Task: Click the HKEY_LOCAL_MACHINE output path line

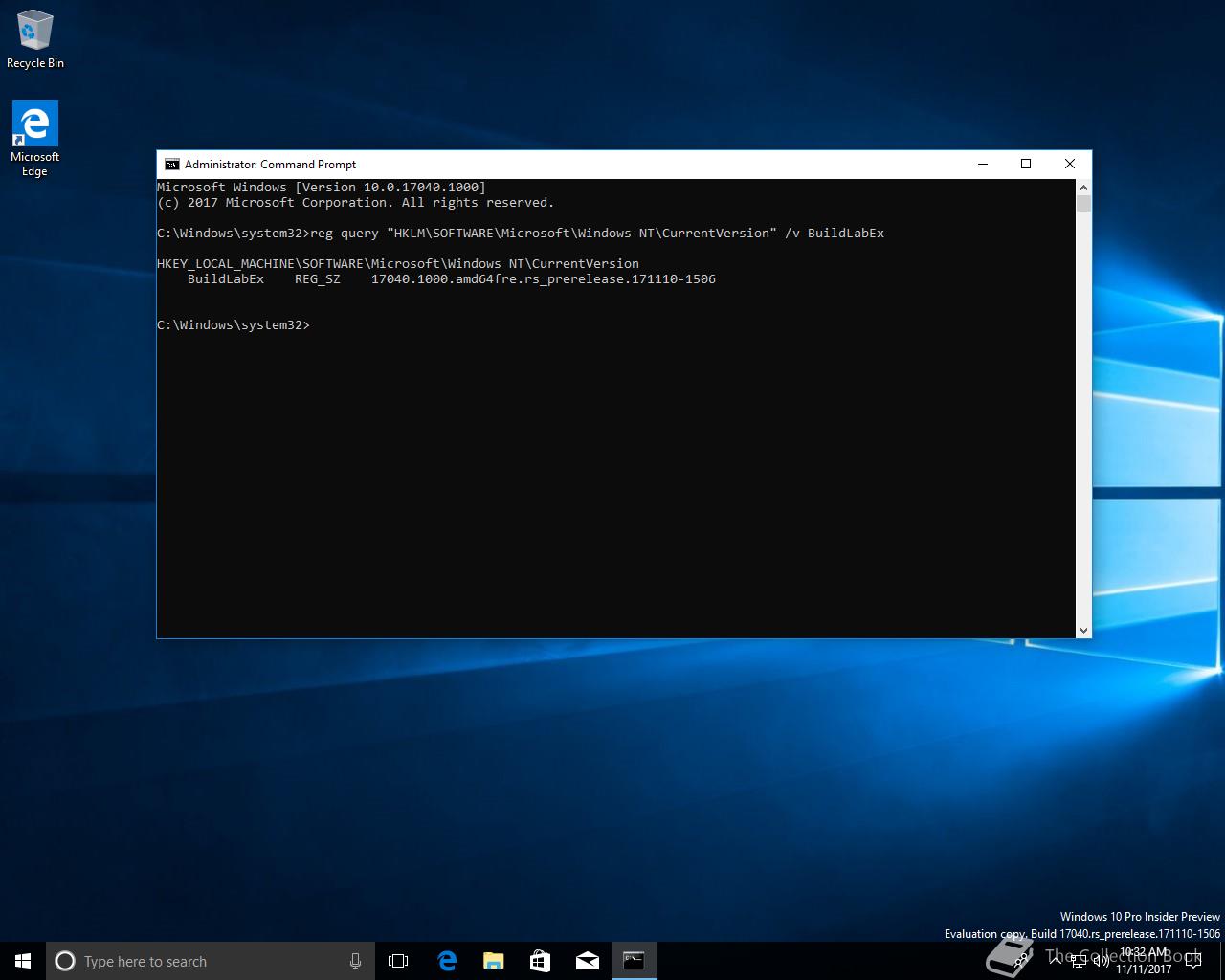Action: coord(398,264)
